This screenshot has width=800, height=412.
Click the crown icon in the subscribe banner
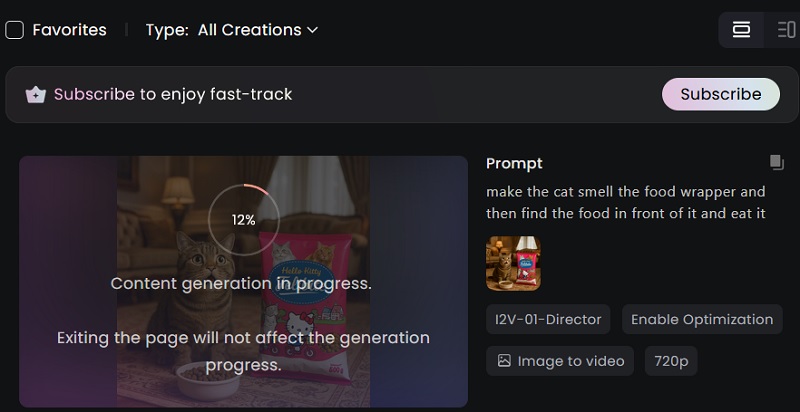click(x=36, y=95)
